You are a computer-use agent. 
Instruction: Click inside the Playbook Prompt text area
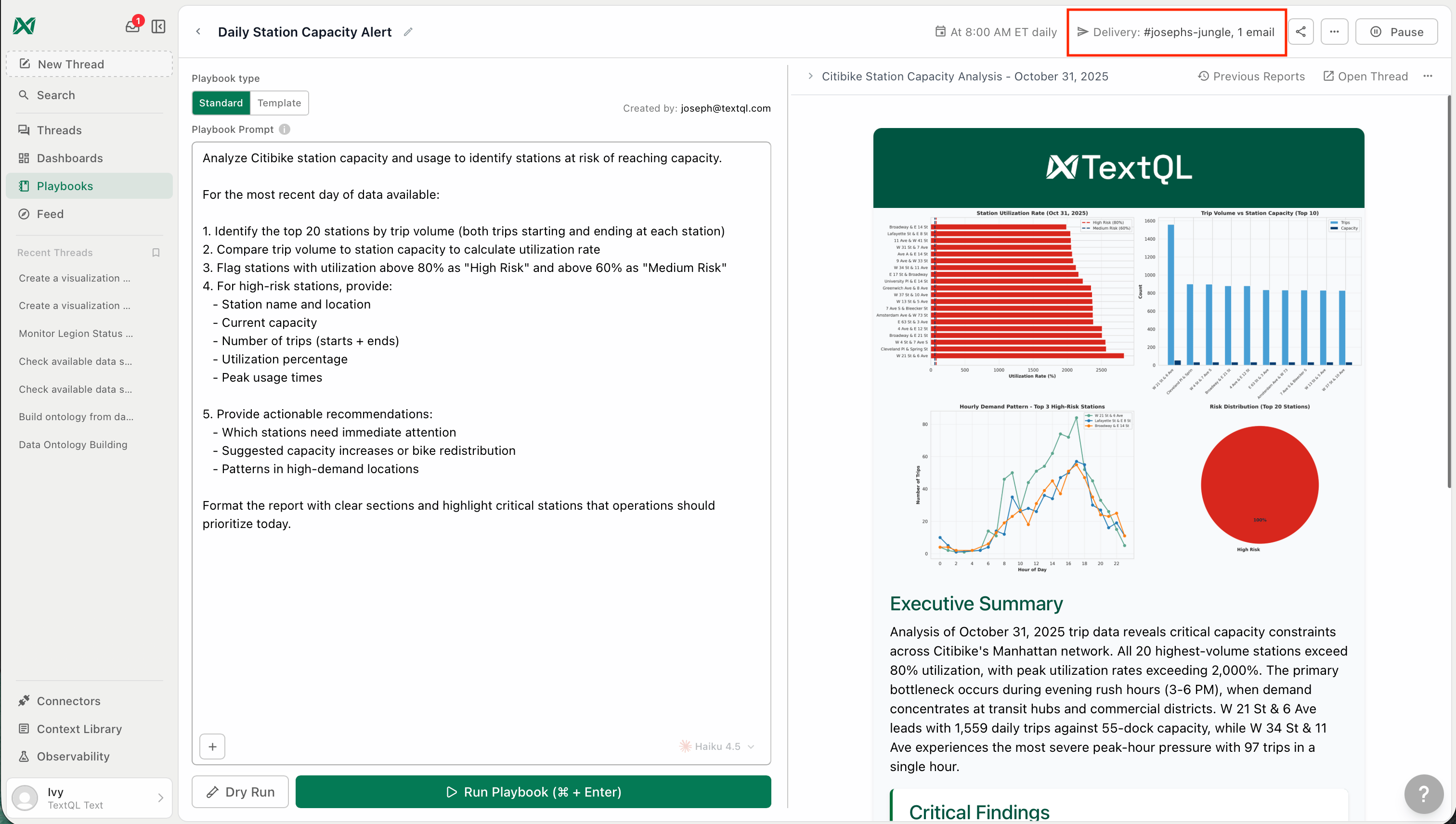click(x=481, y=453)
